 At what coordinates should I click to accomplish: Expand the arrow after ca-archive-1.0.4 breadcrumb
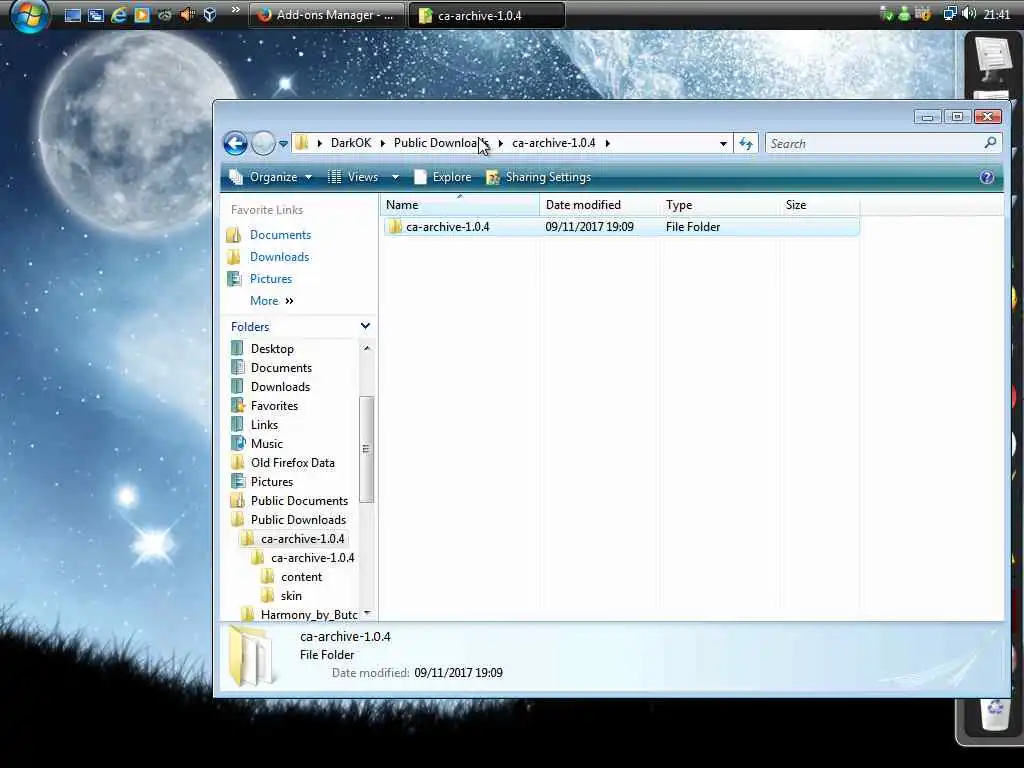607,143
